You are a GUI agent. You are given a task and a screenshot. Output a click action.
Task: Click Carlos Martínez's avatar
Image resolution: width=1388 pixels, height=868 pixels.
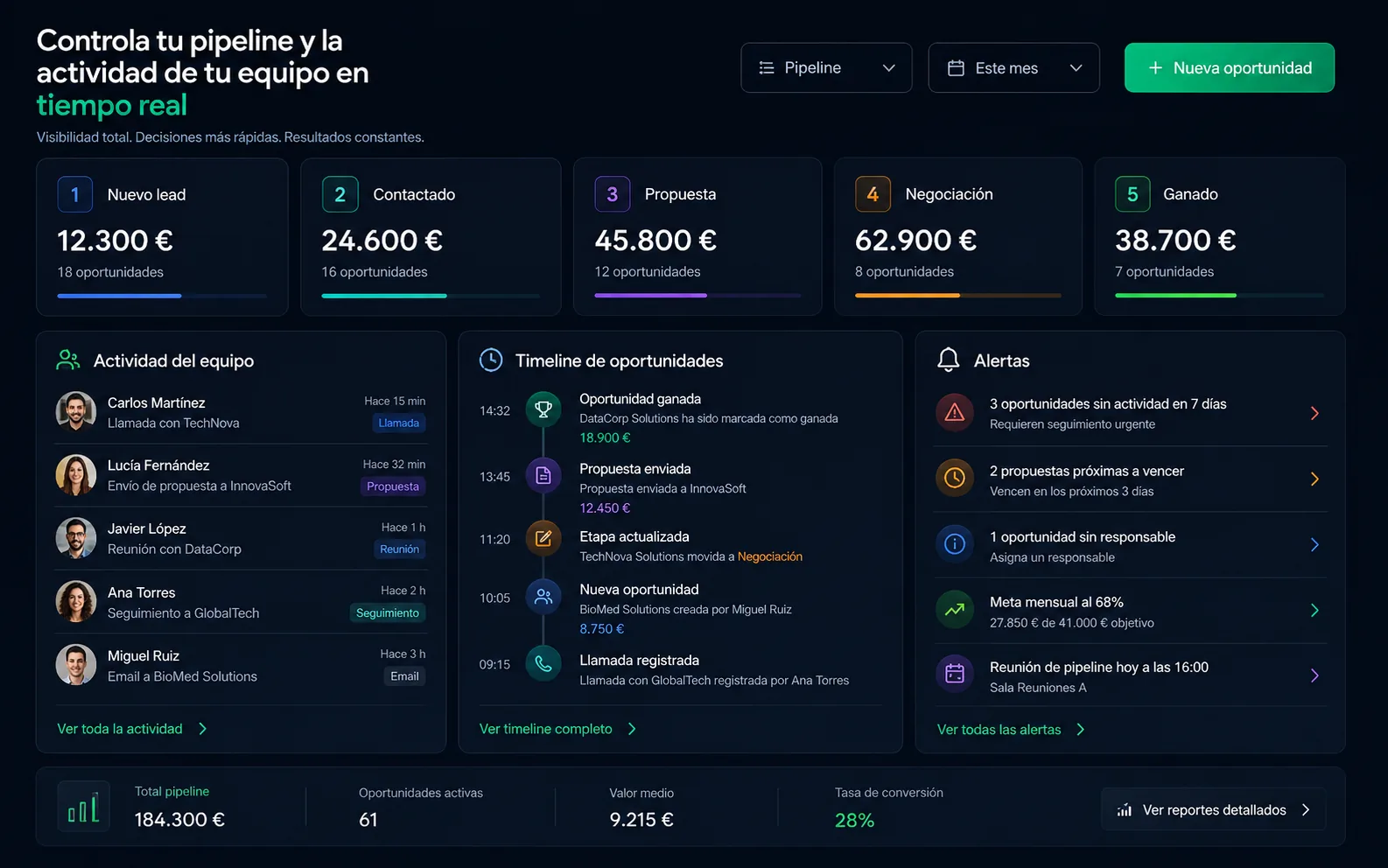pos(76,412)
